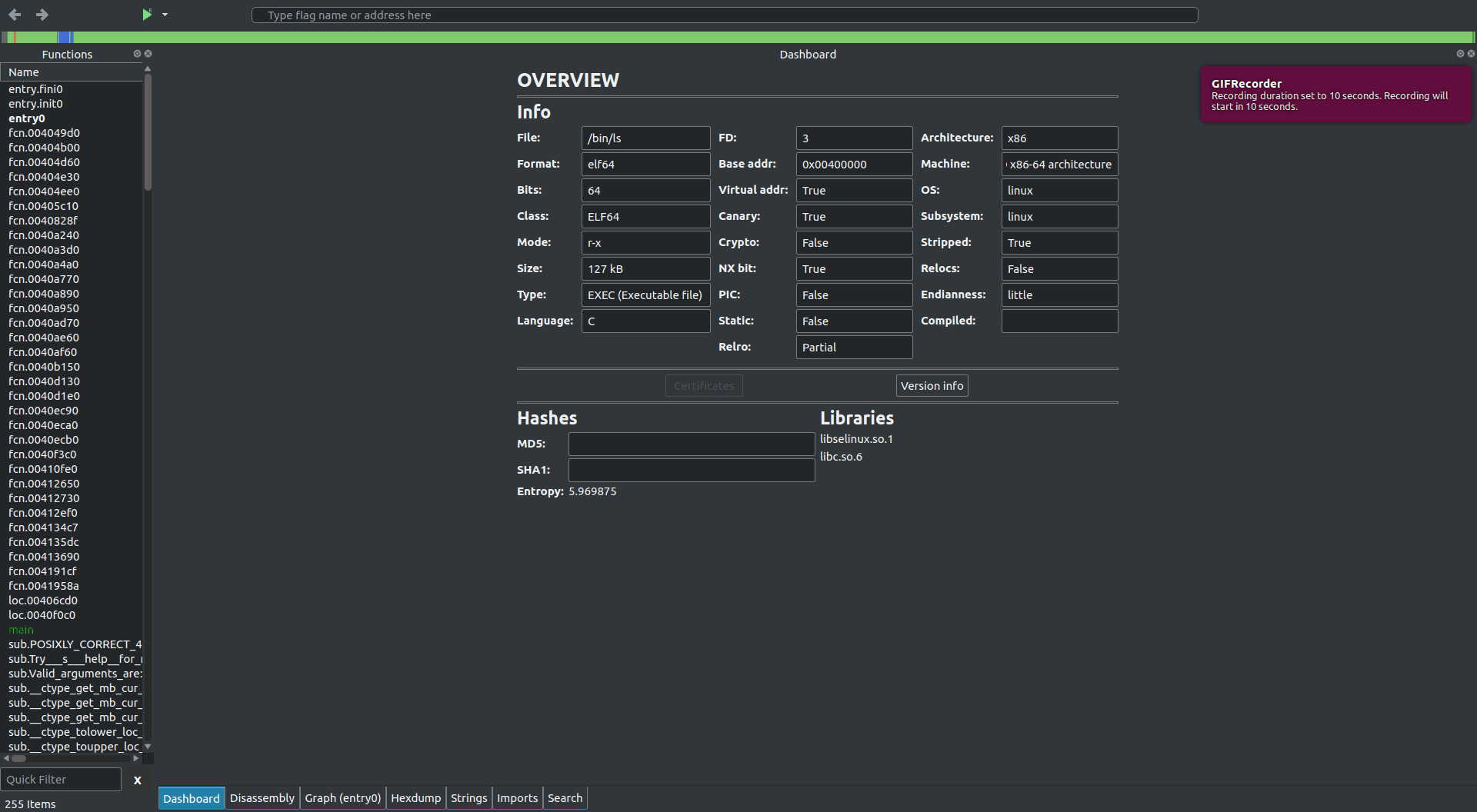Click the Relro field showing Partial
Viewport: 1477px width, 812px height.
coord(854,348)
